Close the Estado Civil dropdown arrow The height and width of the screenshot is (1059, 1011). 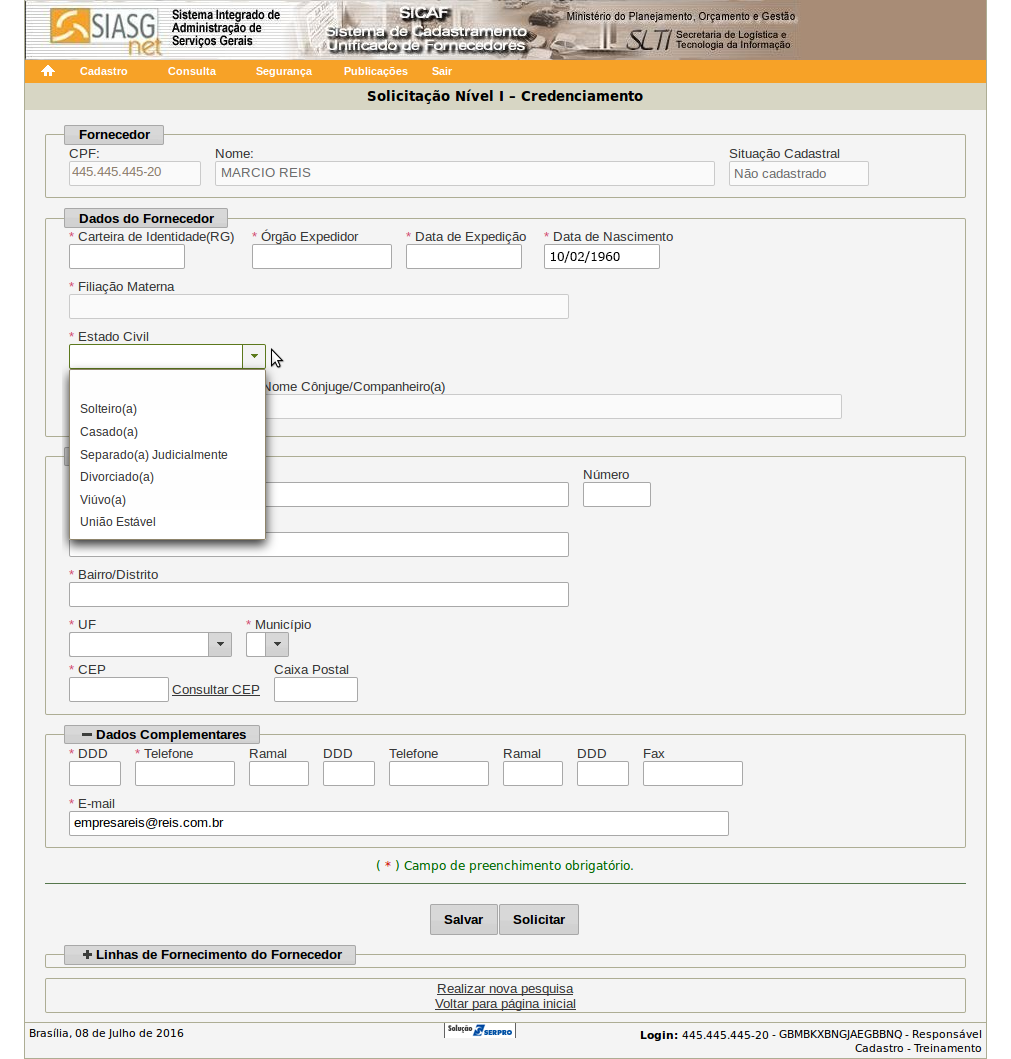coord(254,356)
